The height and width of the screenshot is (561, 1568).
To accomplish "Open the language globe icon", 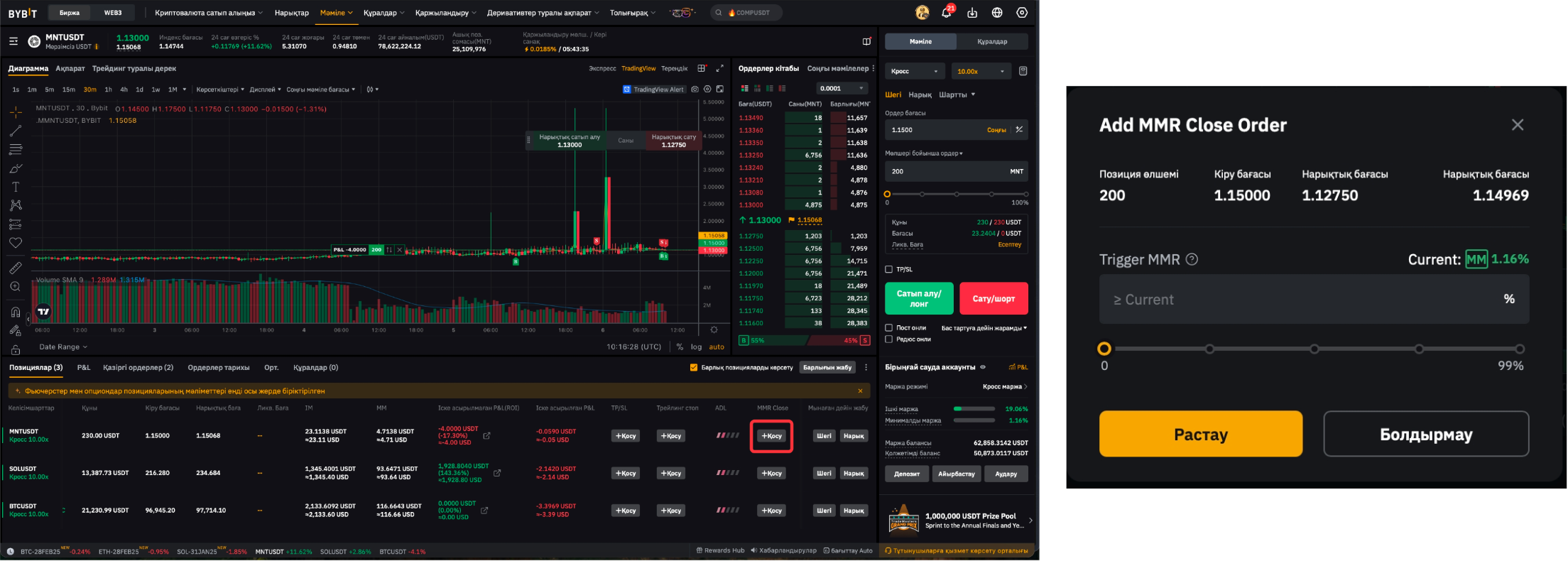I will click(997, 13).
